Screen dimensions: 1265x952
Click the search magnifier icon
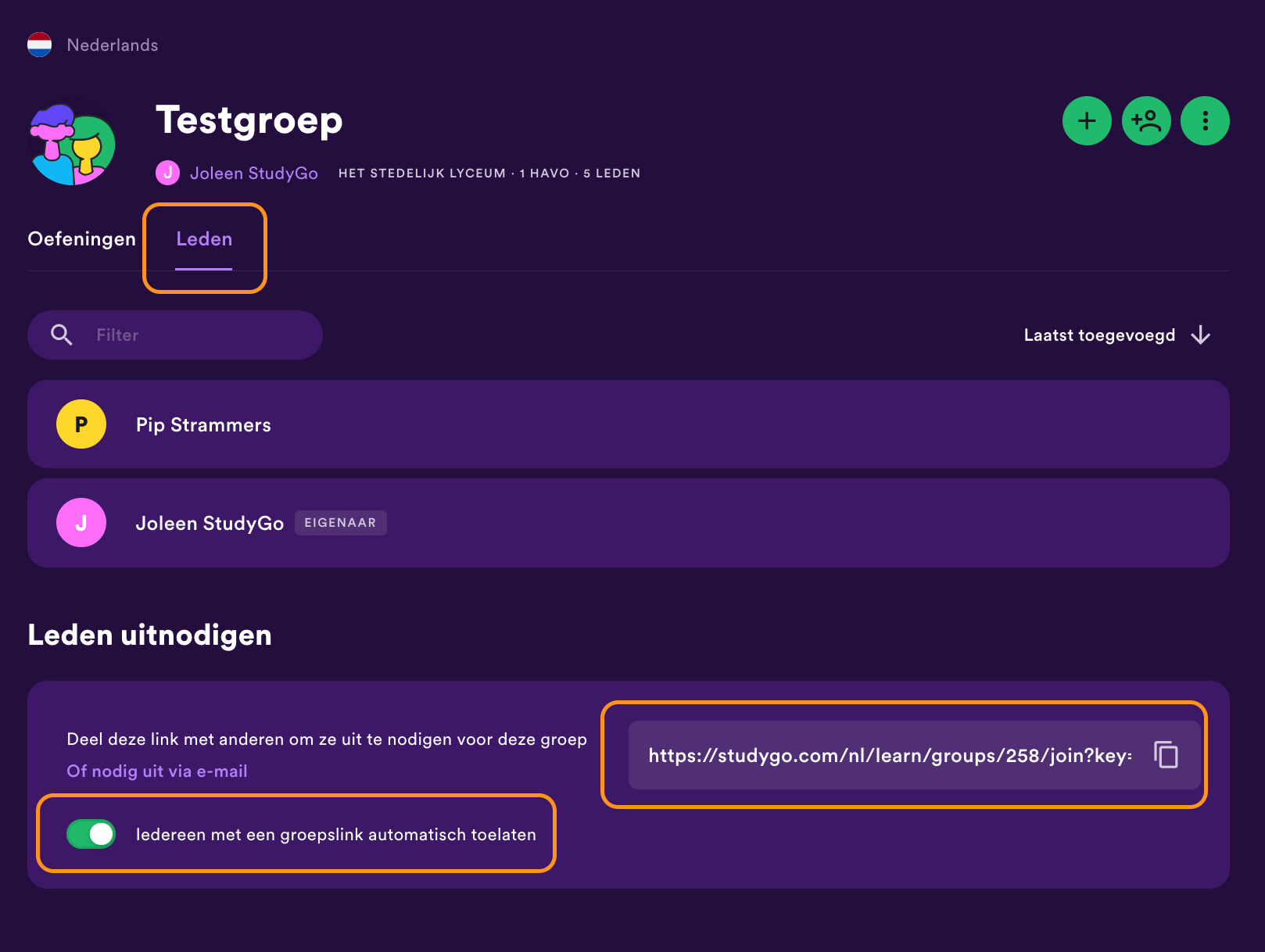61,335
